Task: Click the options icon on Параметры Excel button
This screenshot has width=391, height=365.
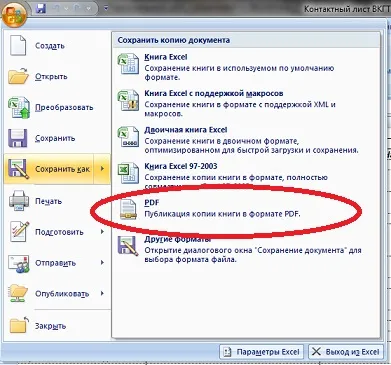Action: pos(228,352)
